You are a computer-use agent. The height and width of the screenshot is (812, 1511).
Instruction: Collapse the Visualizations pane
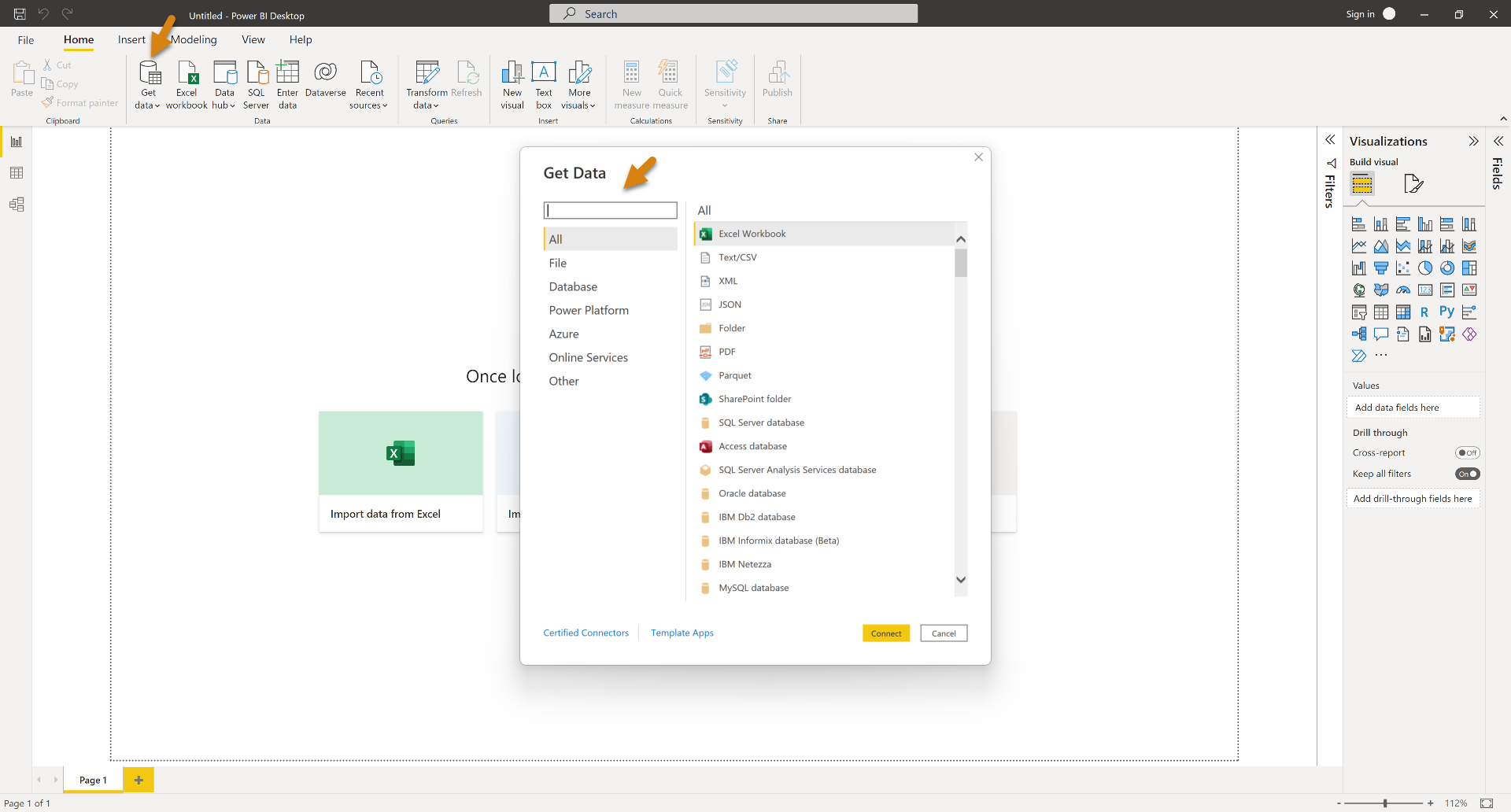click(1473, 142)
